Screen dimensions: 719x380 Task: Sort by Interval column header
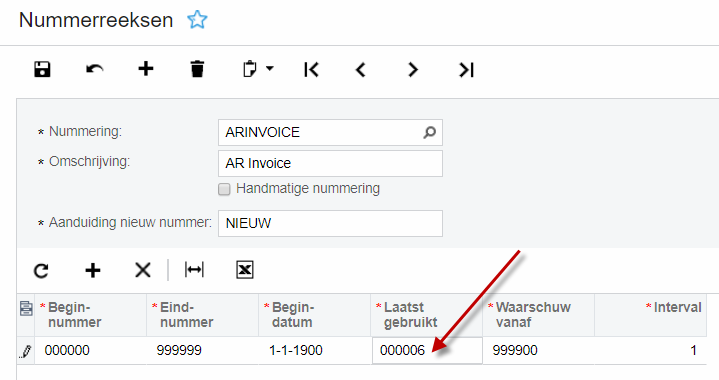pyautogui.click(x=650, y=315)
